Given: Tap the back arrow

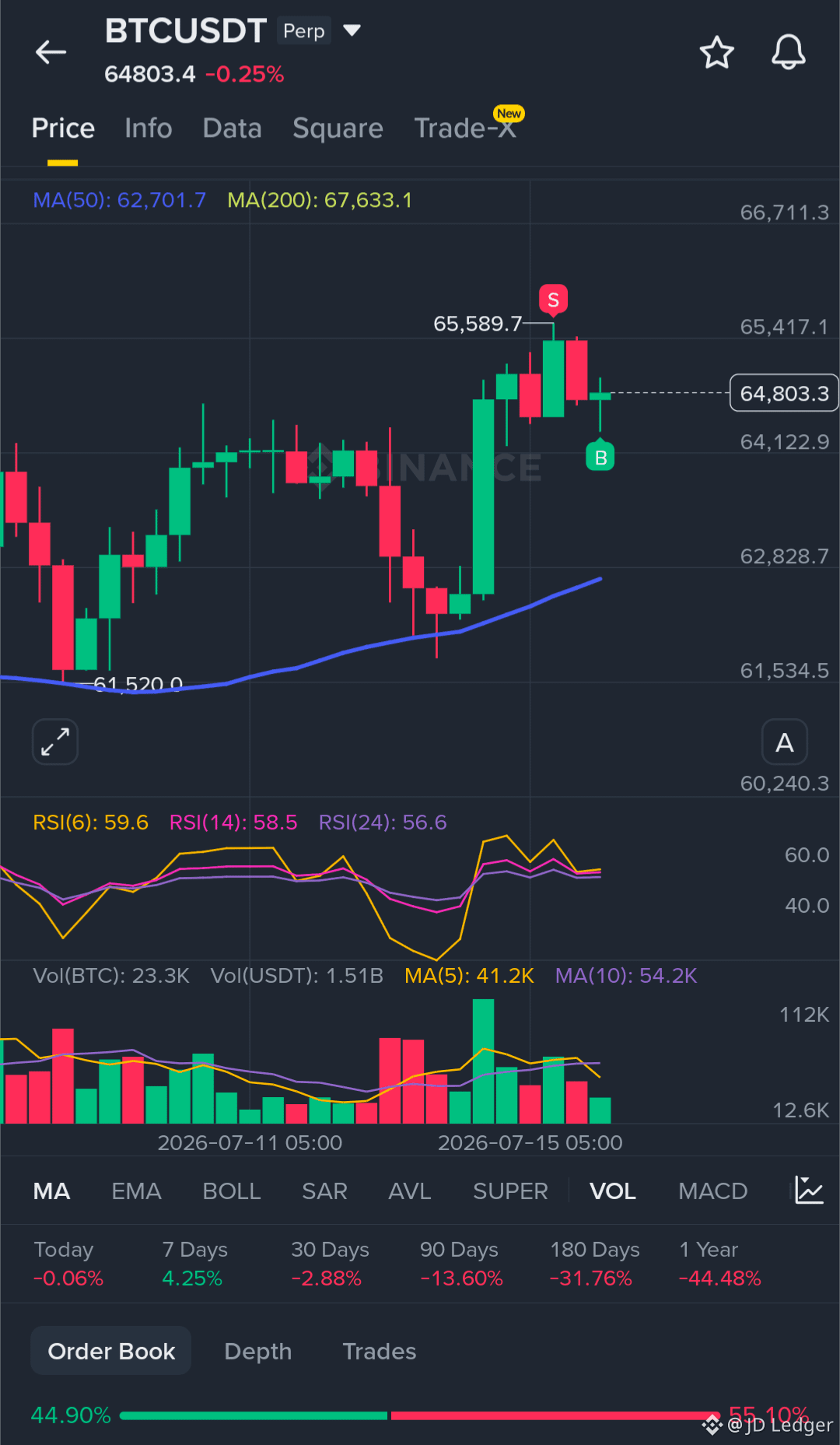Looking at the screenshot, I should pos(51,52).
